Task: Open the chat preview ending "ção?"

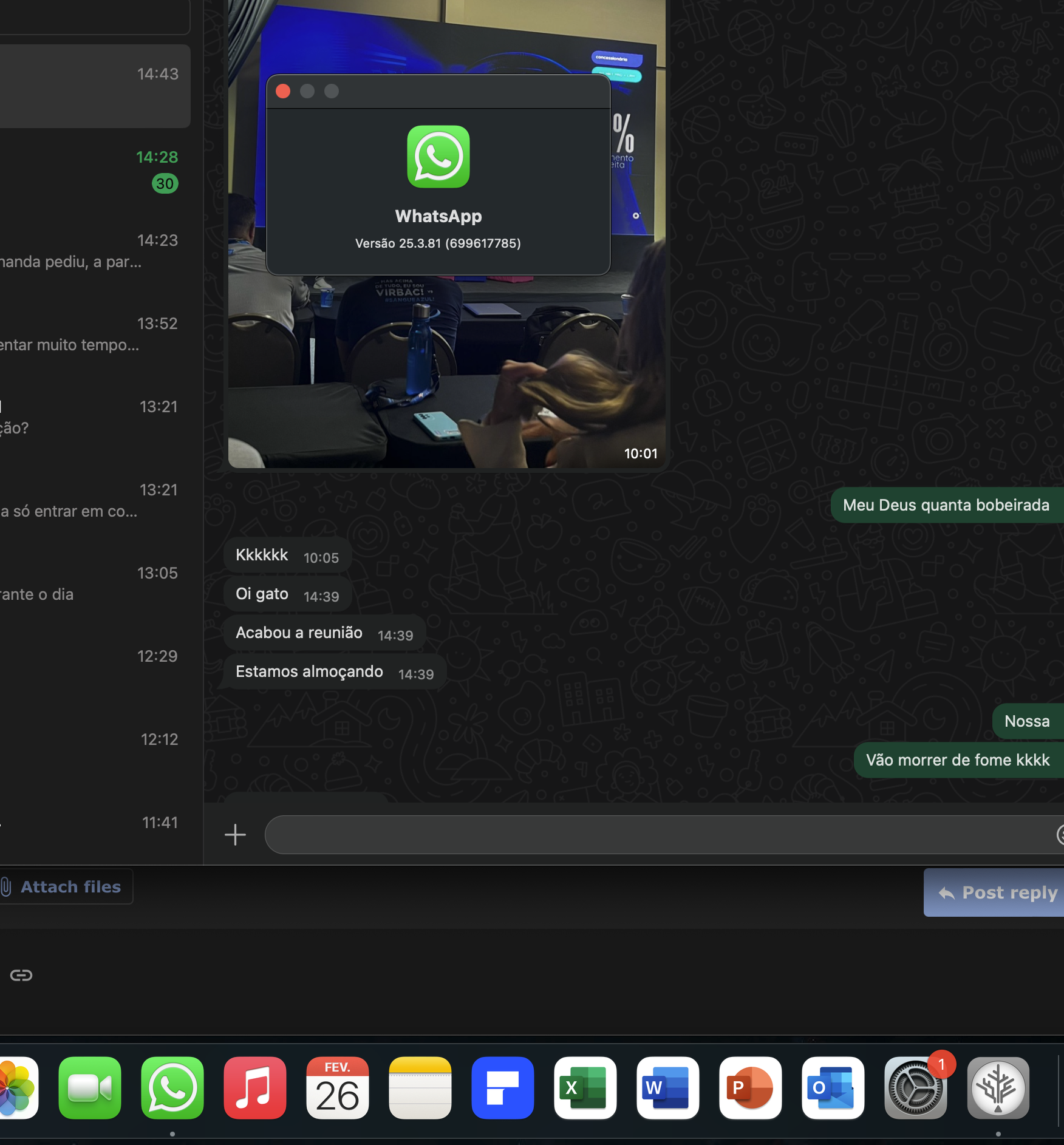Action: pos(95,419)
